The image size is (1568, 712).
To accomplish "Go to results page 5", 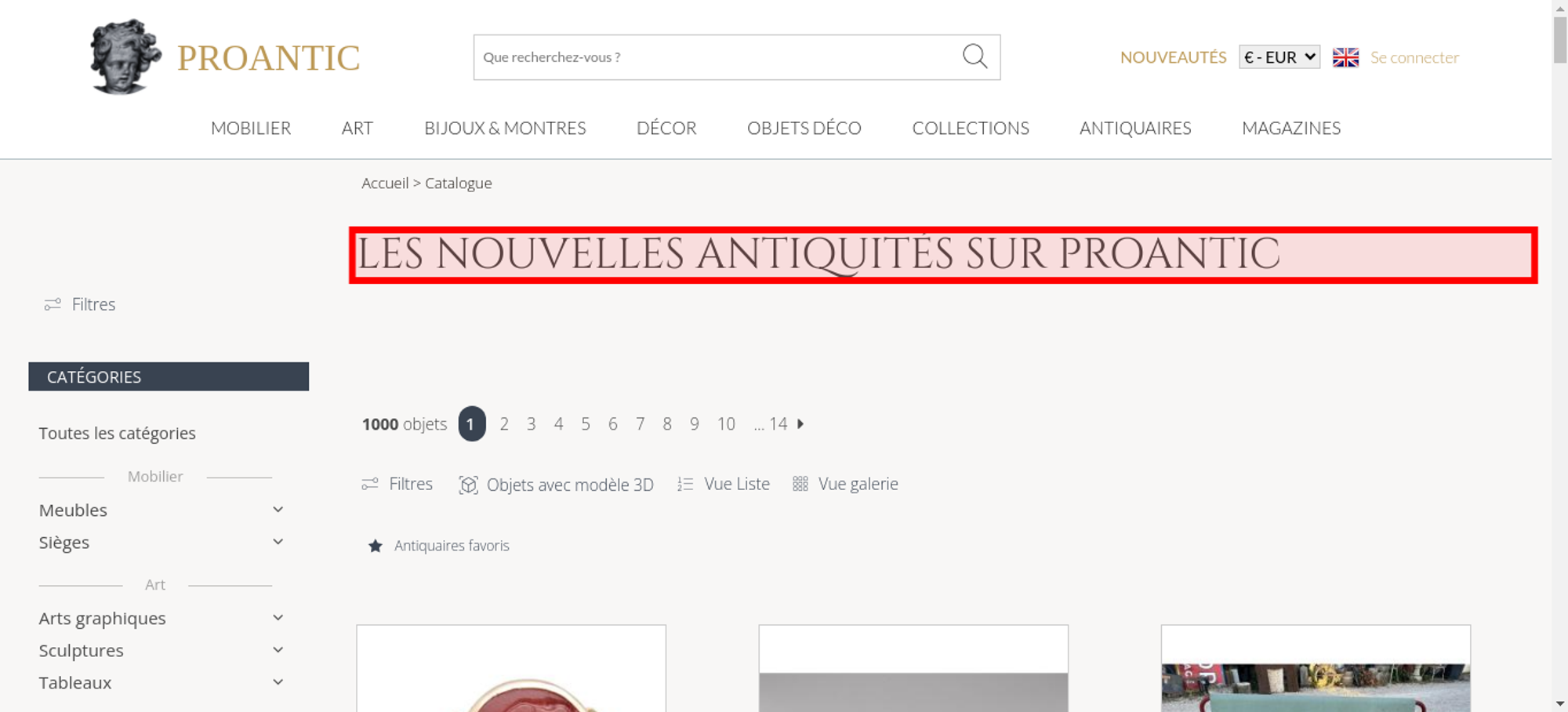I will point(586,423).
